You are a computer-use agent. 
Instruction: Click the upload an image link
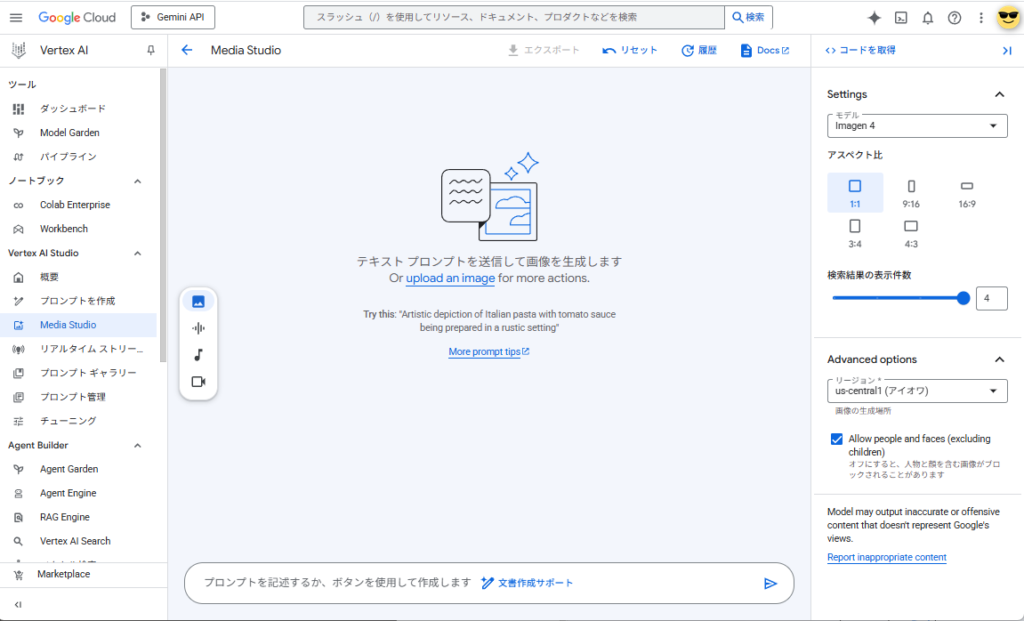pos(450,278)
